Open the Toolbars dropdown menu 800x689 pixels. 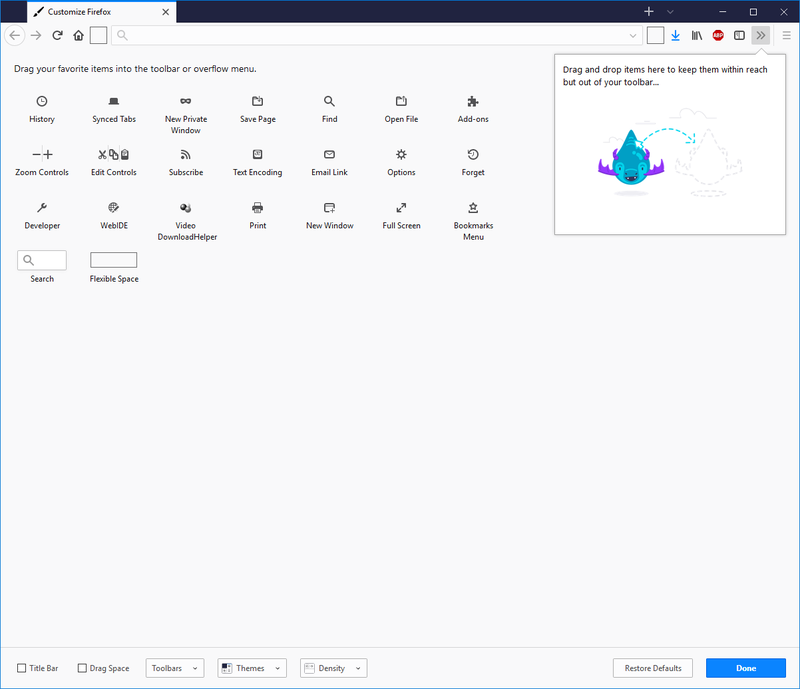(x=175, y=668)
